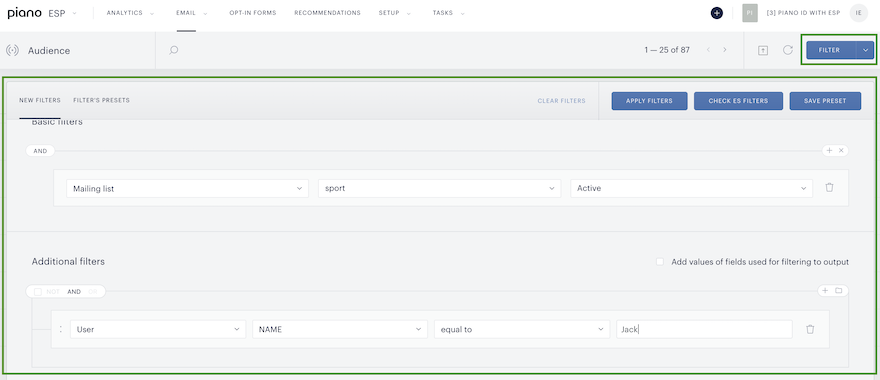880x380 pixels.
Task: Delete the User NAME filter row
Action: (x=810, y=329)
